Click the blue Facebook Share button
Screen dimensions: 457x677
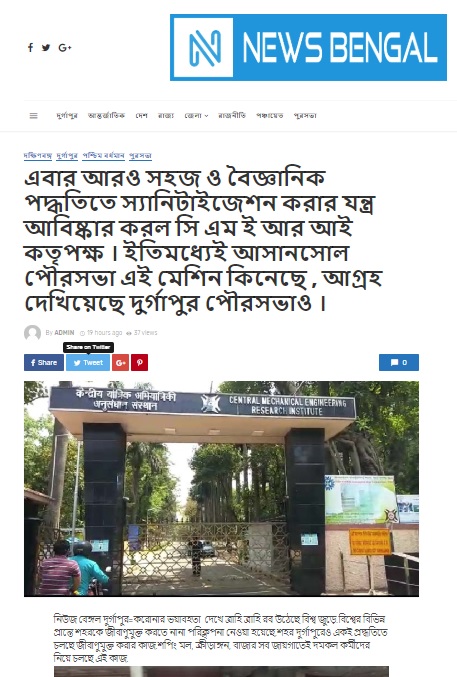(x=44, y=362)
